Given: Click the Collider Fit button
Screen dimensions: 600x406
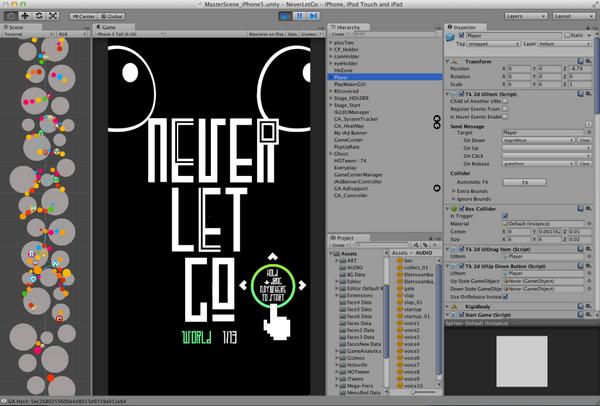Looking at the screenshot, I should click(525, 183).
